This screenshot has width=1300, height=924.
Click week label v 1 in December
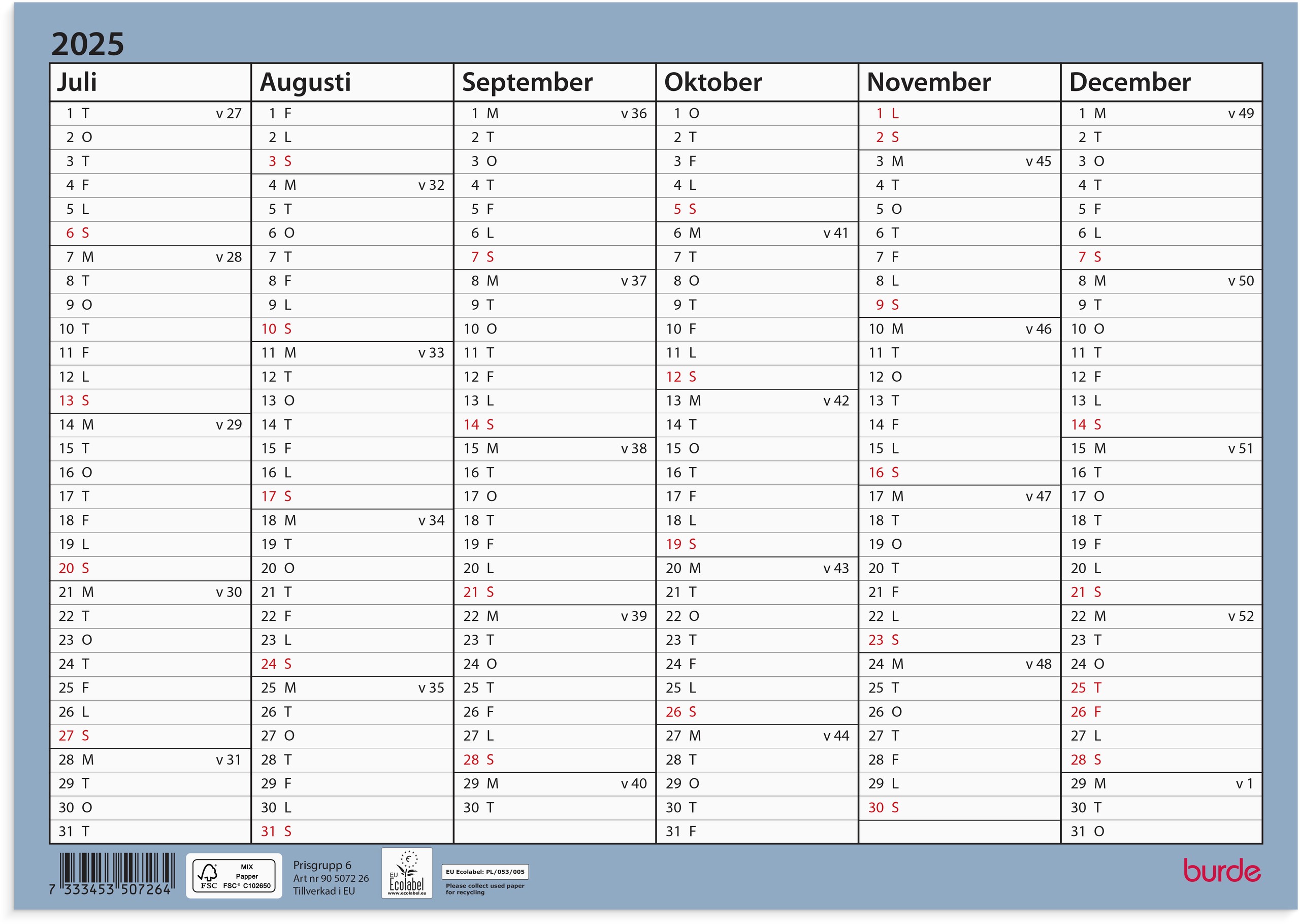pos(1244,784)
